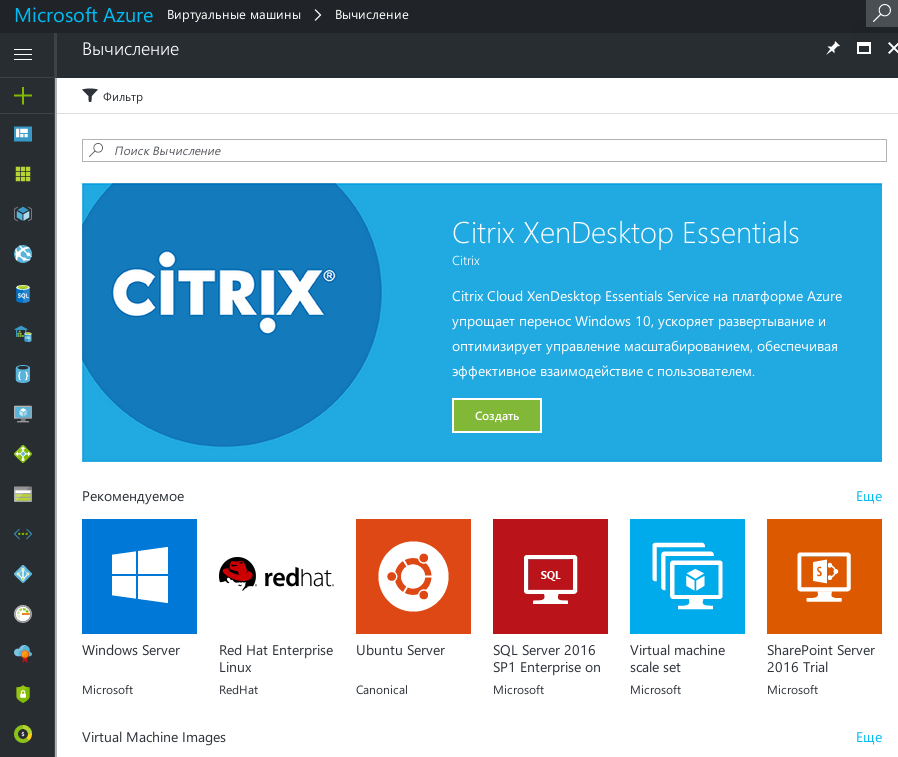Open Virtual networks arrows icon
Screen dimensions: 898x757
tap(23, 534)
